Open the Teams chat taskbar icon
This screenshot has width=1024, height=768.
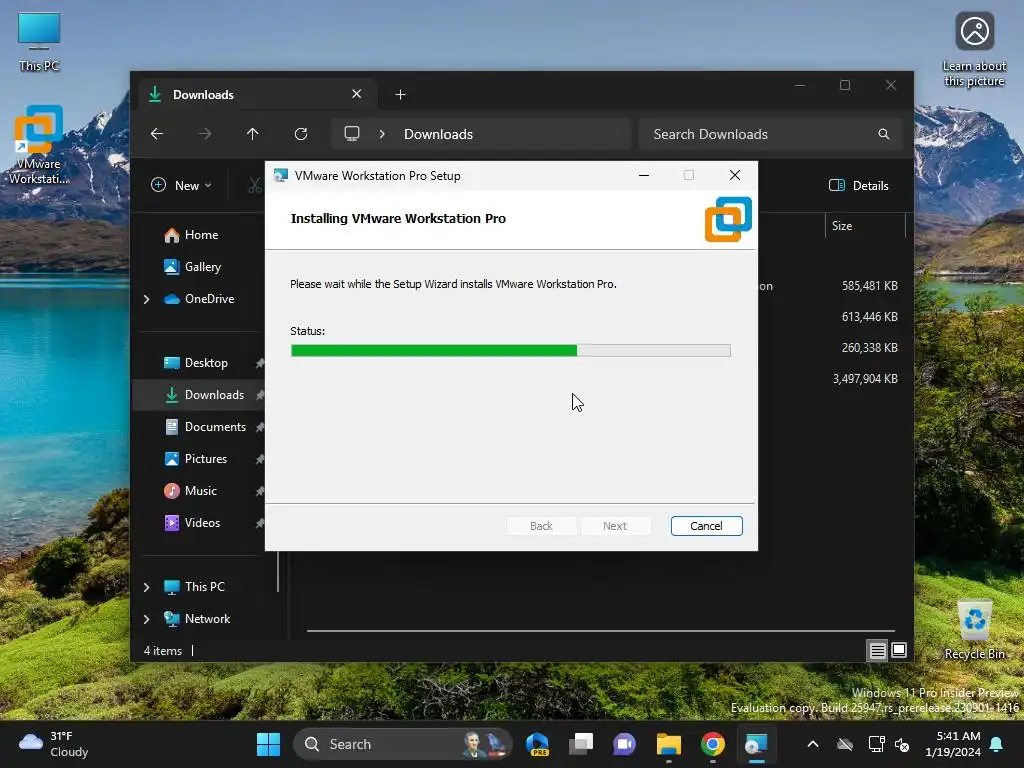pos(624,744)
